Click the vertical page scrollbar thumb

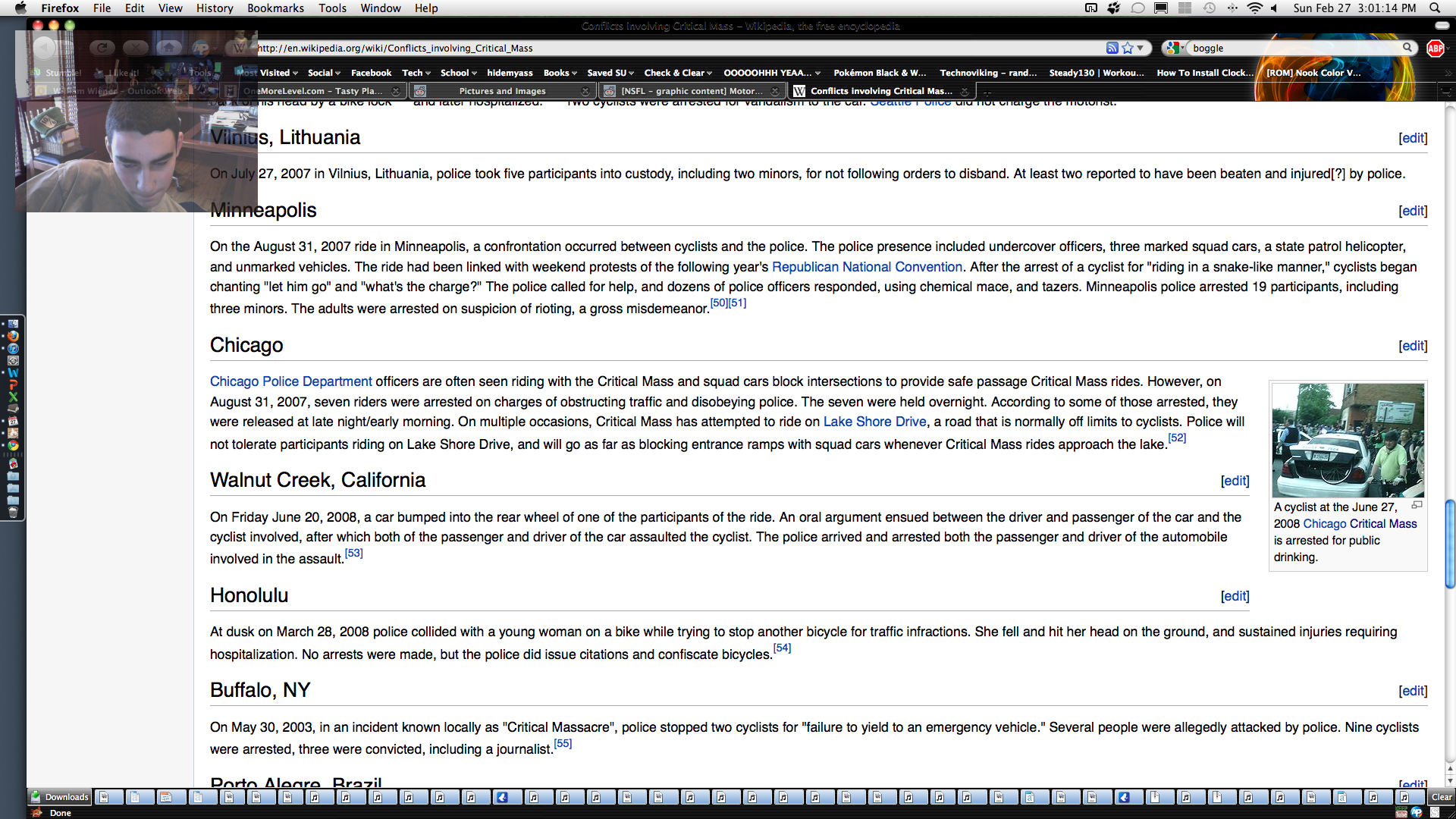1450,544
